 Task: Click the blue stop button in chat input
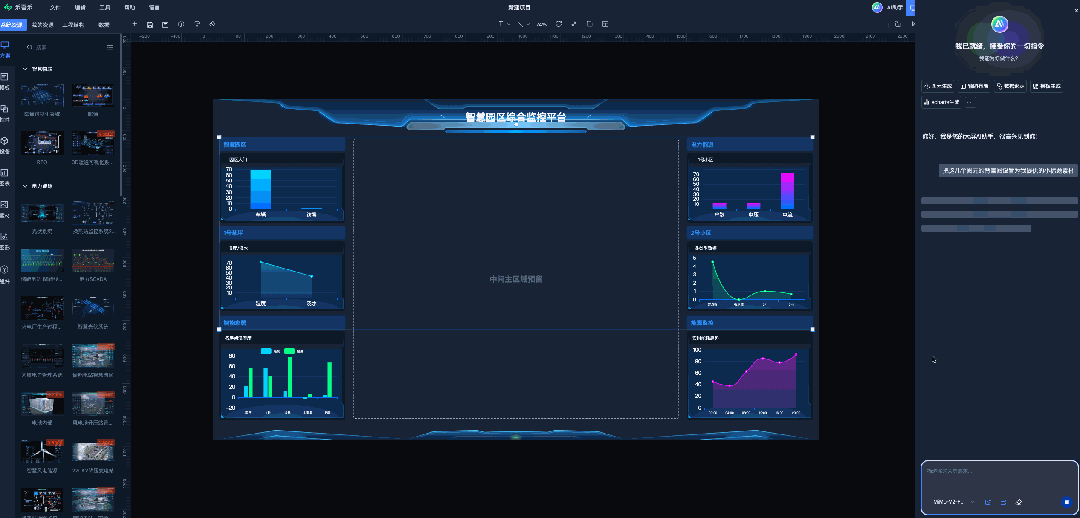1066,501
